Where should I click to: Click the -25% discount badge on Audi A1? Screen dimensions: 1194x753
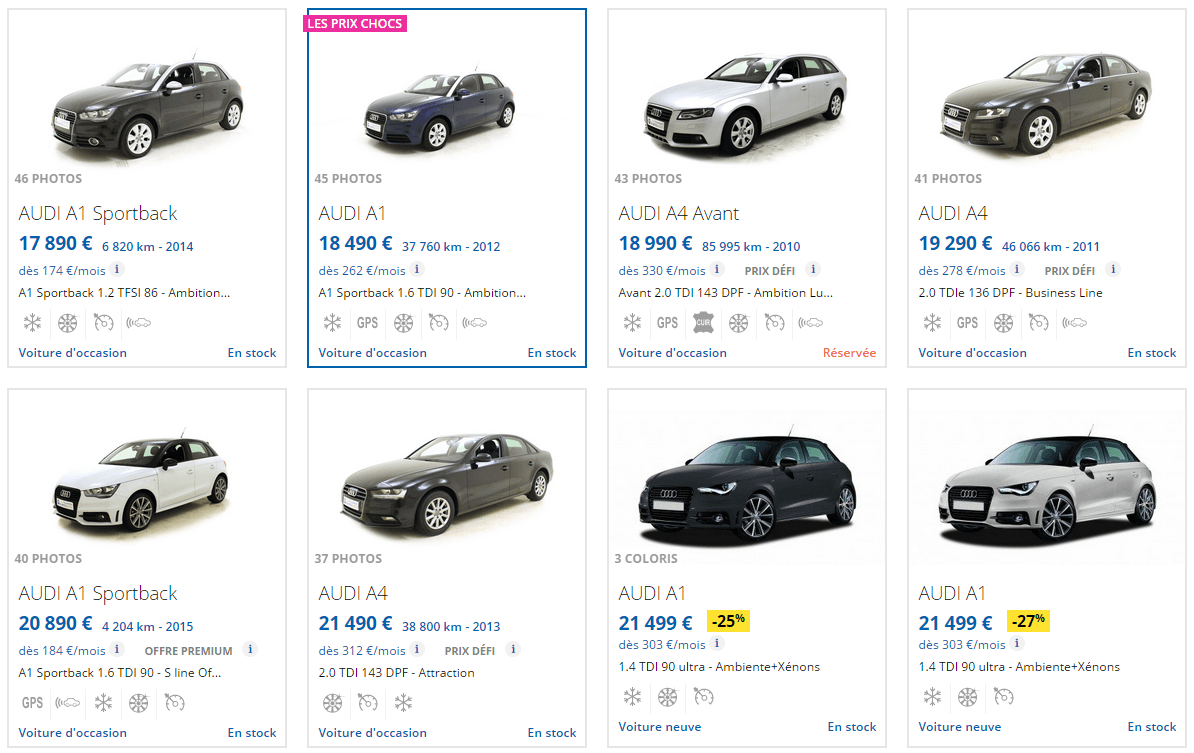[x=727, y=621]
